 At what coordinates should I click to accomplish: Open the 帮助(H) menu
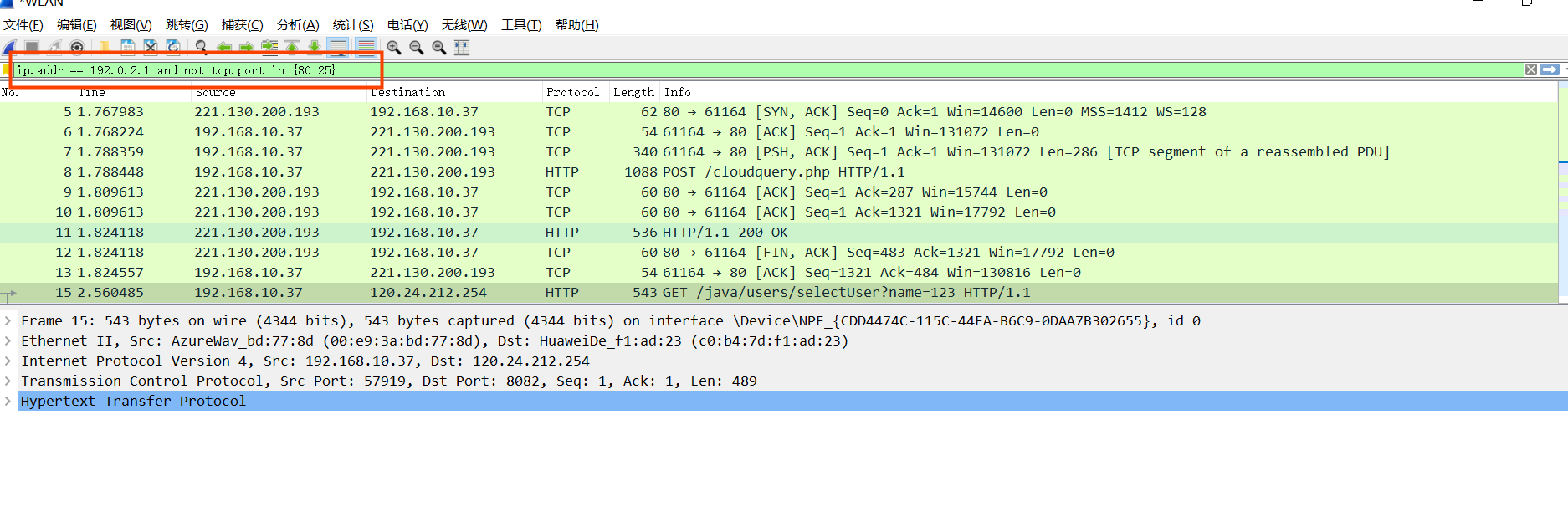click(577, 25)
